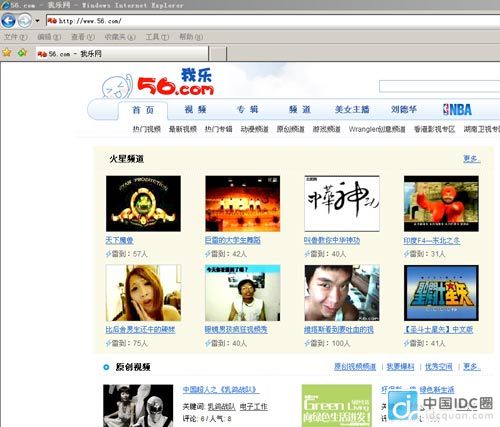Open the 收藏夹(A) menu
500x427 pixels.
click(x=120, y=37)
